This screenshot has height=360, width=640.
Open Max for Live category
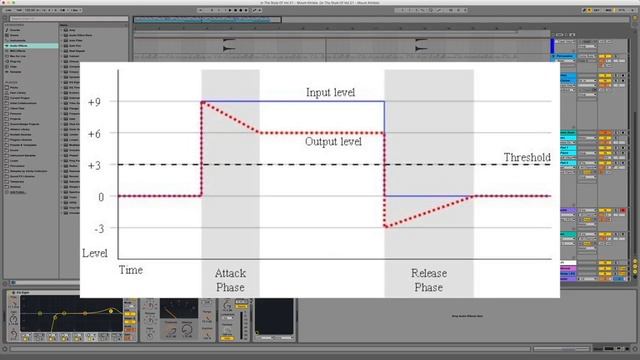pyautogui.click(x=18, y=56)
